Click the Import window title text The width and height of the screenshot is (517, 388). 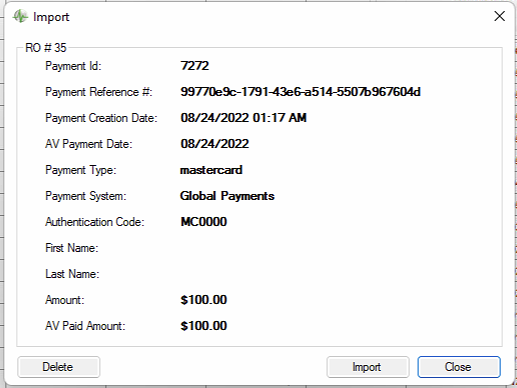51,17
